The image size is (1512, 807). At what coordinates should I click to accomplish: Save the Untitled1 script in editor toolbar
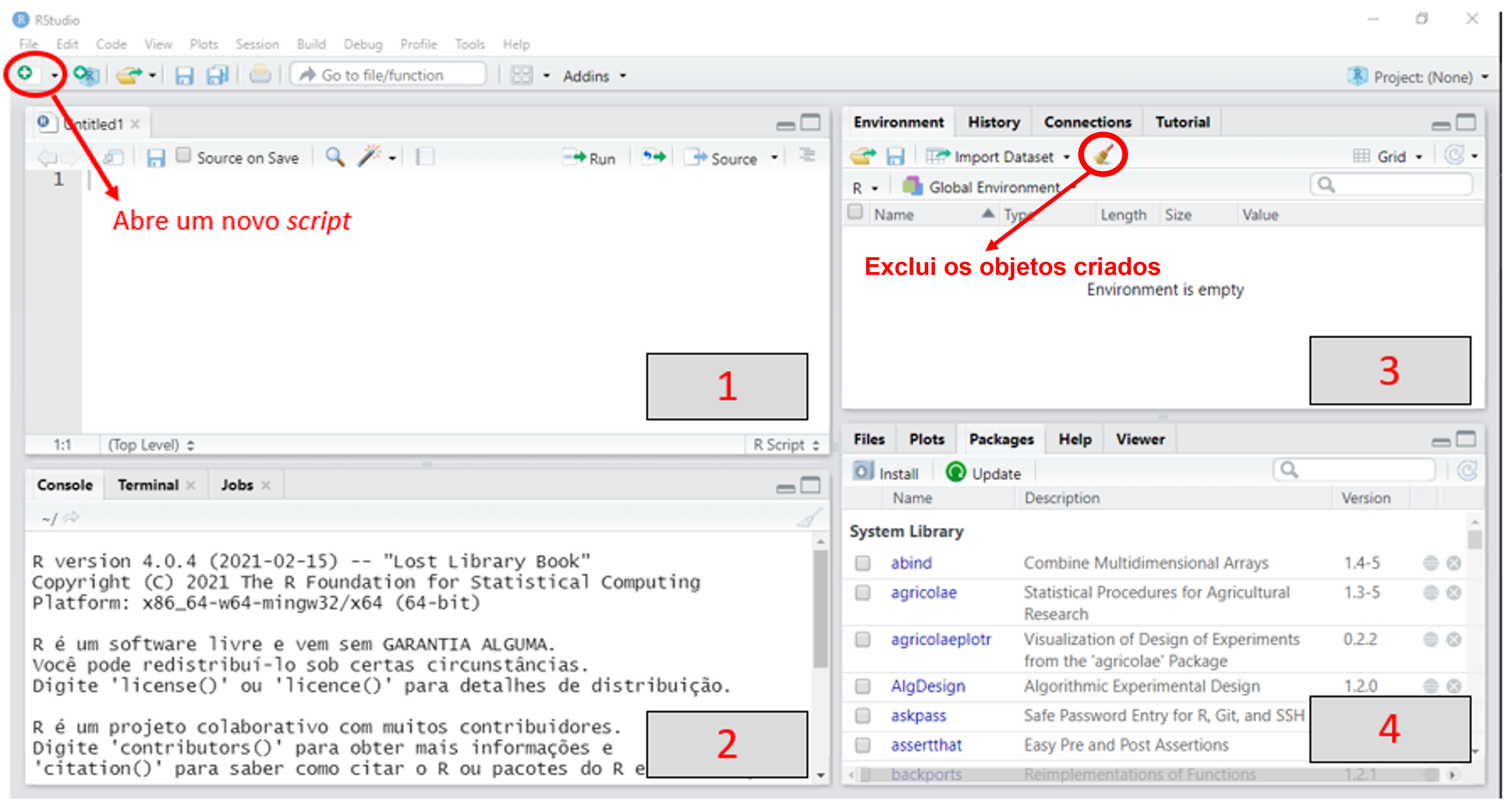(156, 158)
